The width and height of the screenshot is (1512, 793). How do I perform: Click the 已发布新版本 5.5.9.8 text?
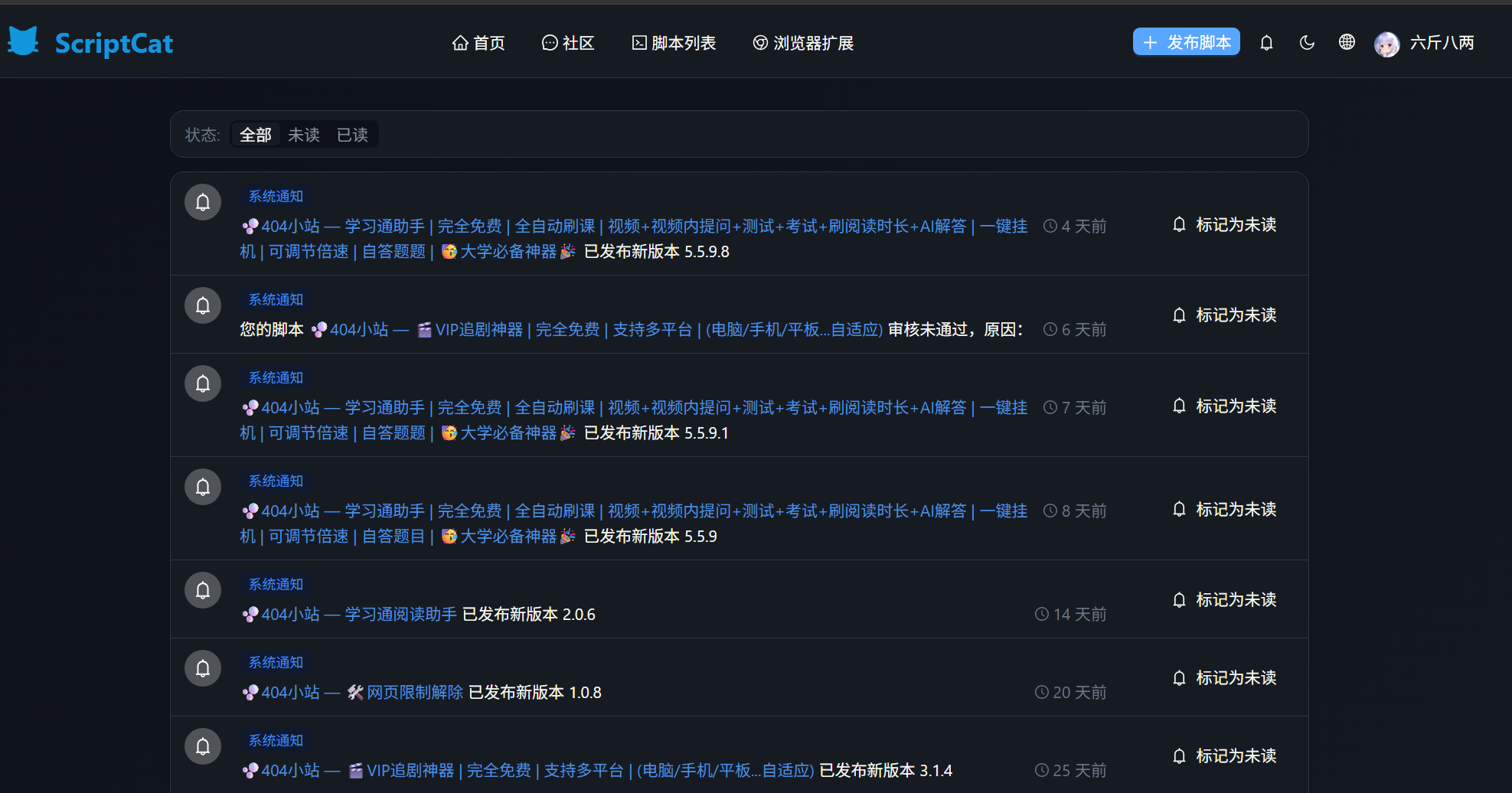click(657, 251)
